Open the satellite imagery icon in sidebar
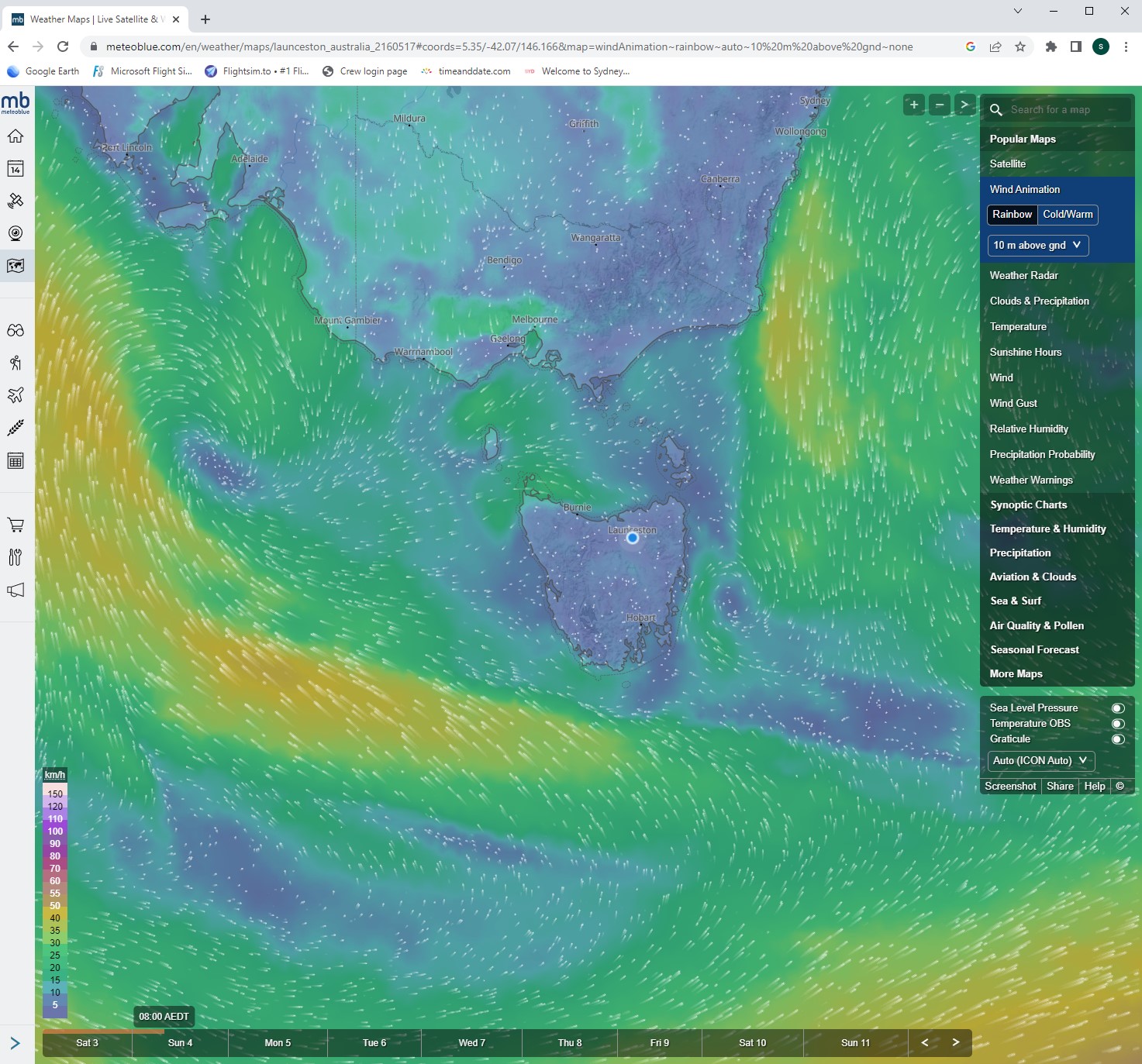Viewport: 1142px width, 1064px height. click(x=16, y=201)
